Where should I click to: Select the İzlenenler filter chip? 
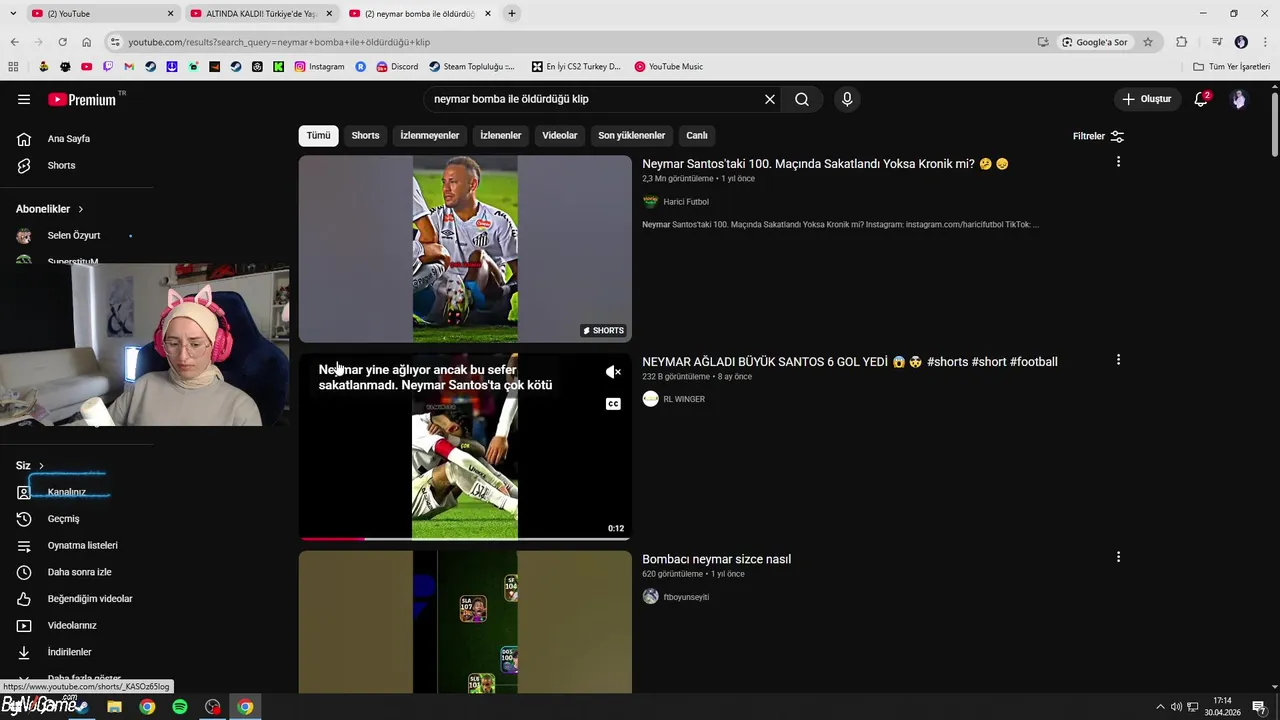point(500,135)
